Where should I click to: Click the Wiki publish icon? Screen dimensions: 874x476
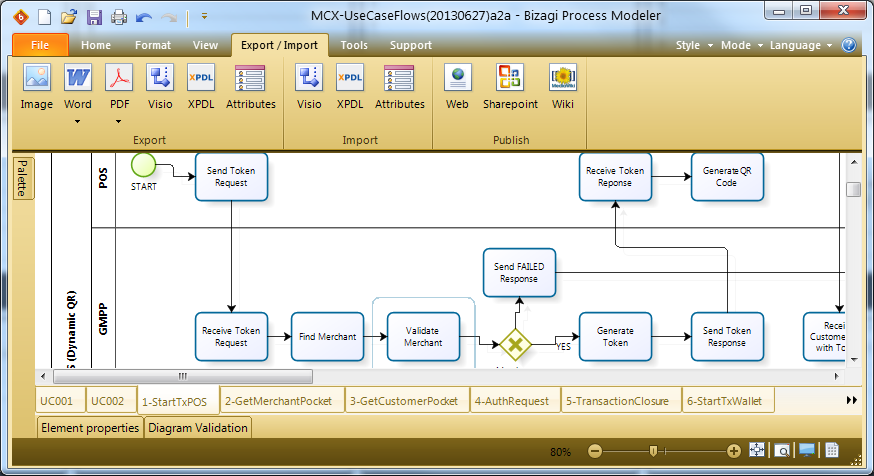(x=563, y=79)
